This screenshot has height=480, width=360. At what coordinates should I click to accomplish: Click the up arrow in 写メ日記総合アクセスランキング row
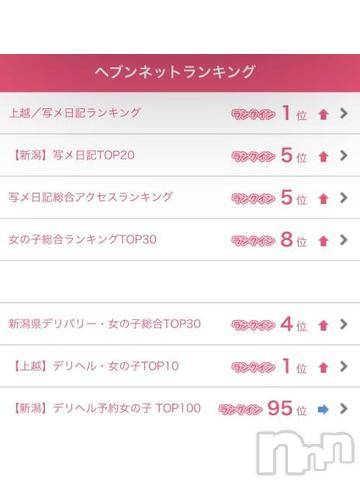click(323, 199)
